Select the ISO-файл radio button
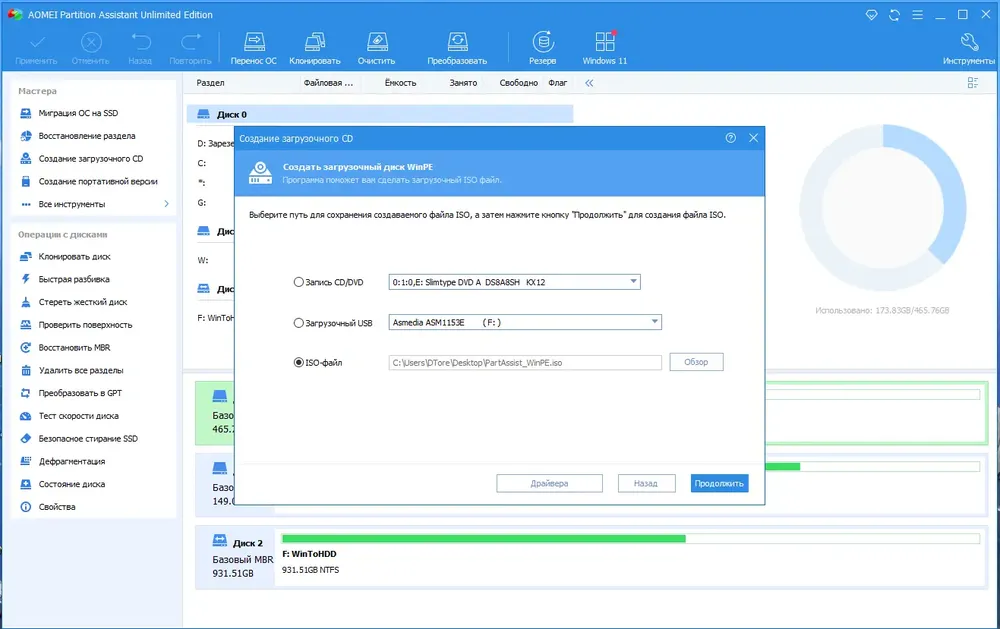The image size is (1000, 629). pos(298,362)
